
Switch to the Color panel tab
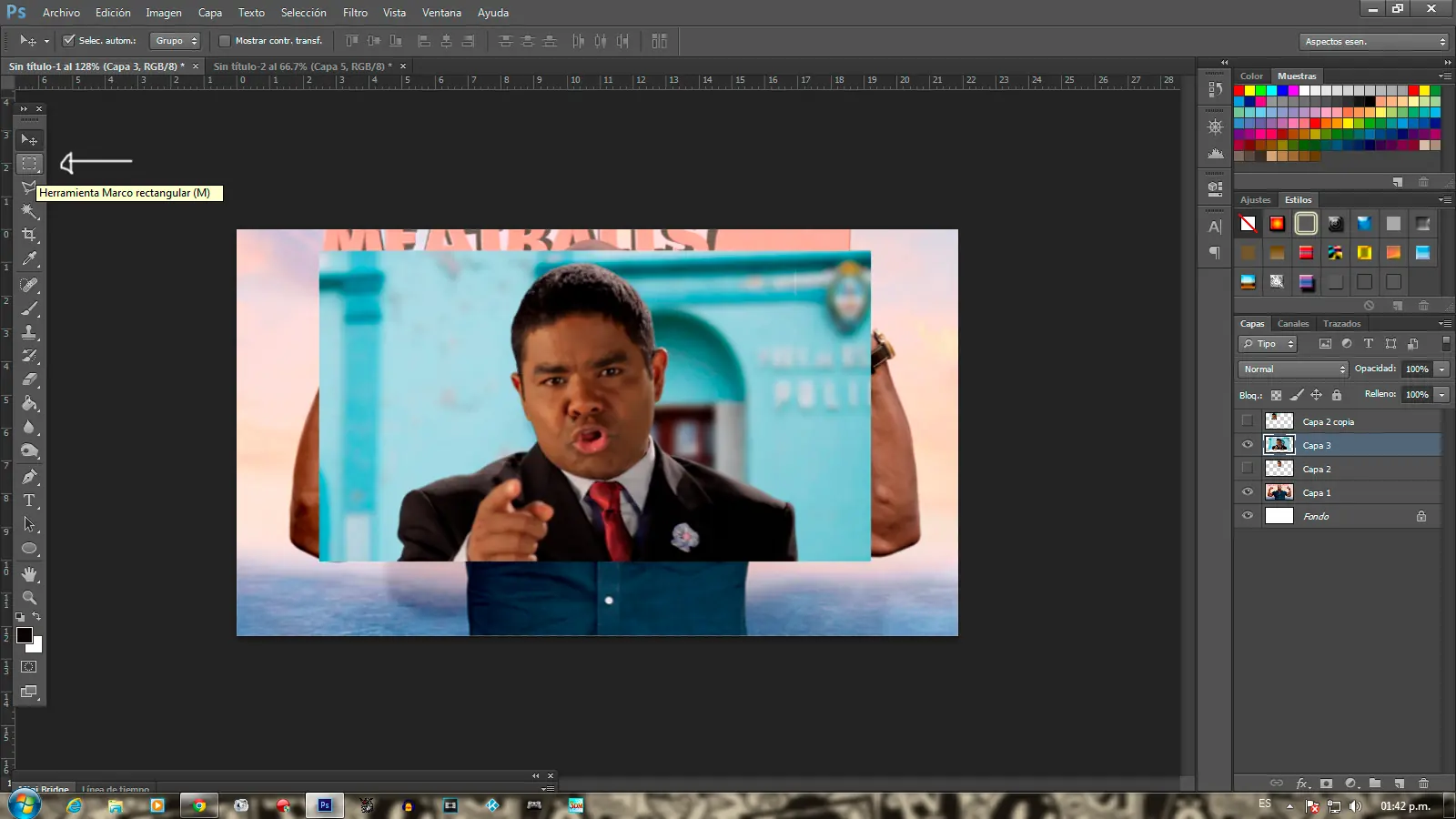coord(1251,76)
